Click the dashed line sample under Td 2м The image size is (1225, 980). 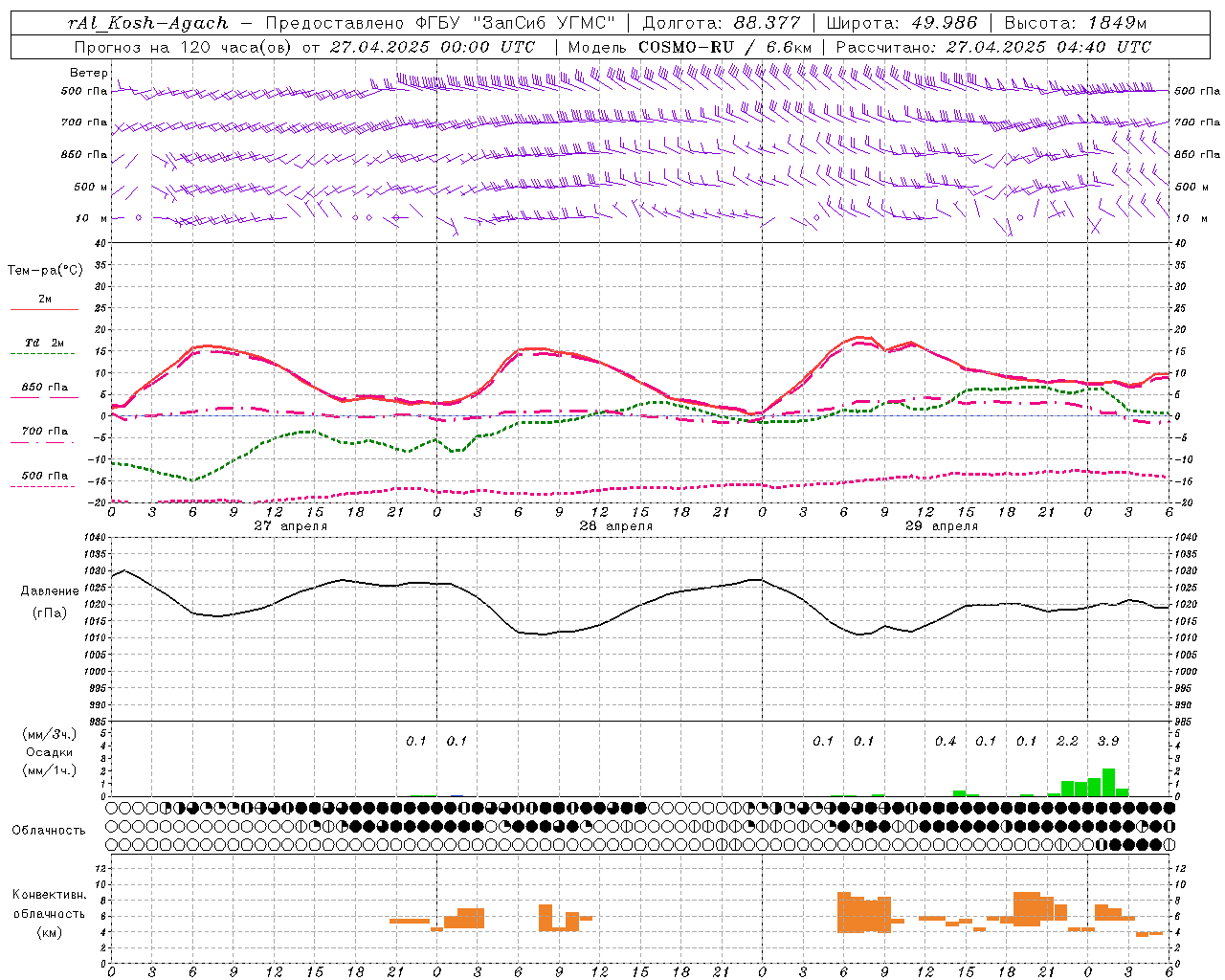point(44,354)
